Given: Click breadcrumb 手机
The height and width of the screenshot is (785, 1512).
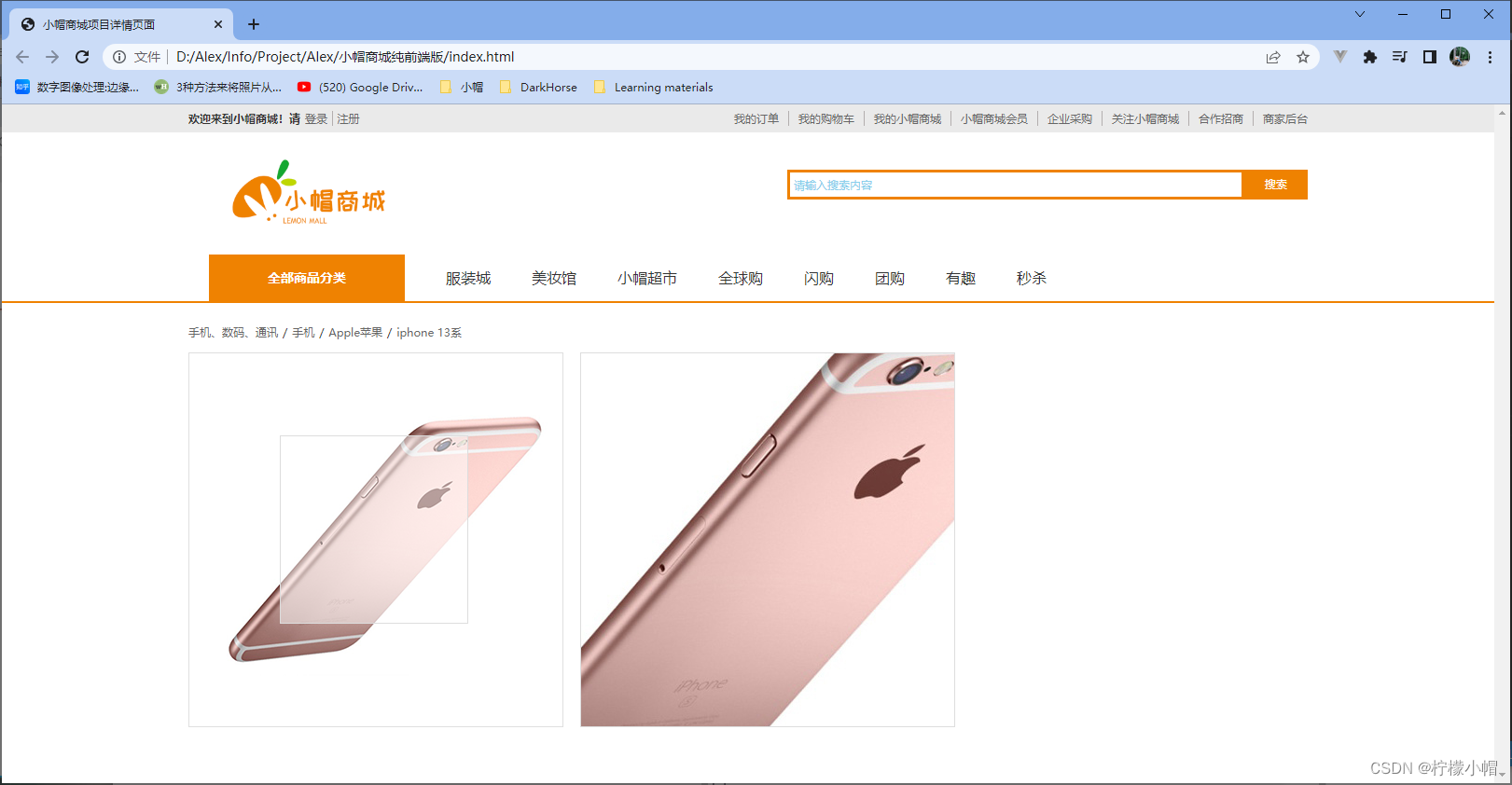Looking at the screenshot, I should pyautogui.click(x=303, y=333).
